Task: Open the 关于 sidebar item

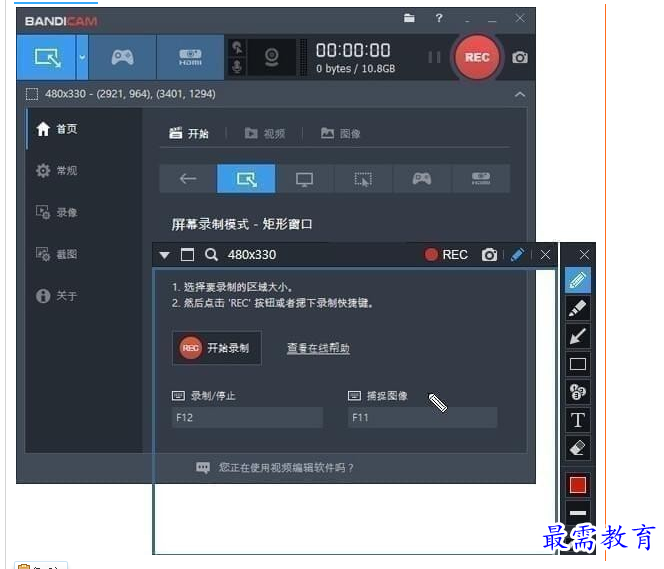Action: [x=57, y=296]
